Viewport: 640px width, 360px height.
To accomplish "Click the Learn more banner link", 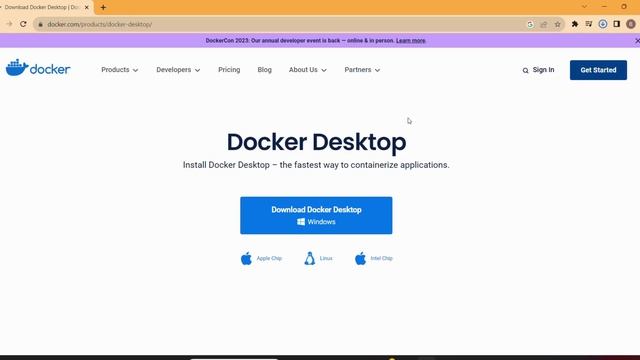I will pos(411,41).
